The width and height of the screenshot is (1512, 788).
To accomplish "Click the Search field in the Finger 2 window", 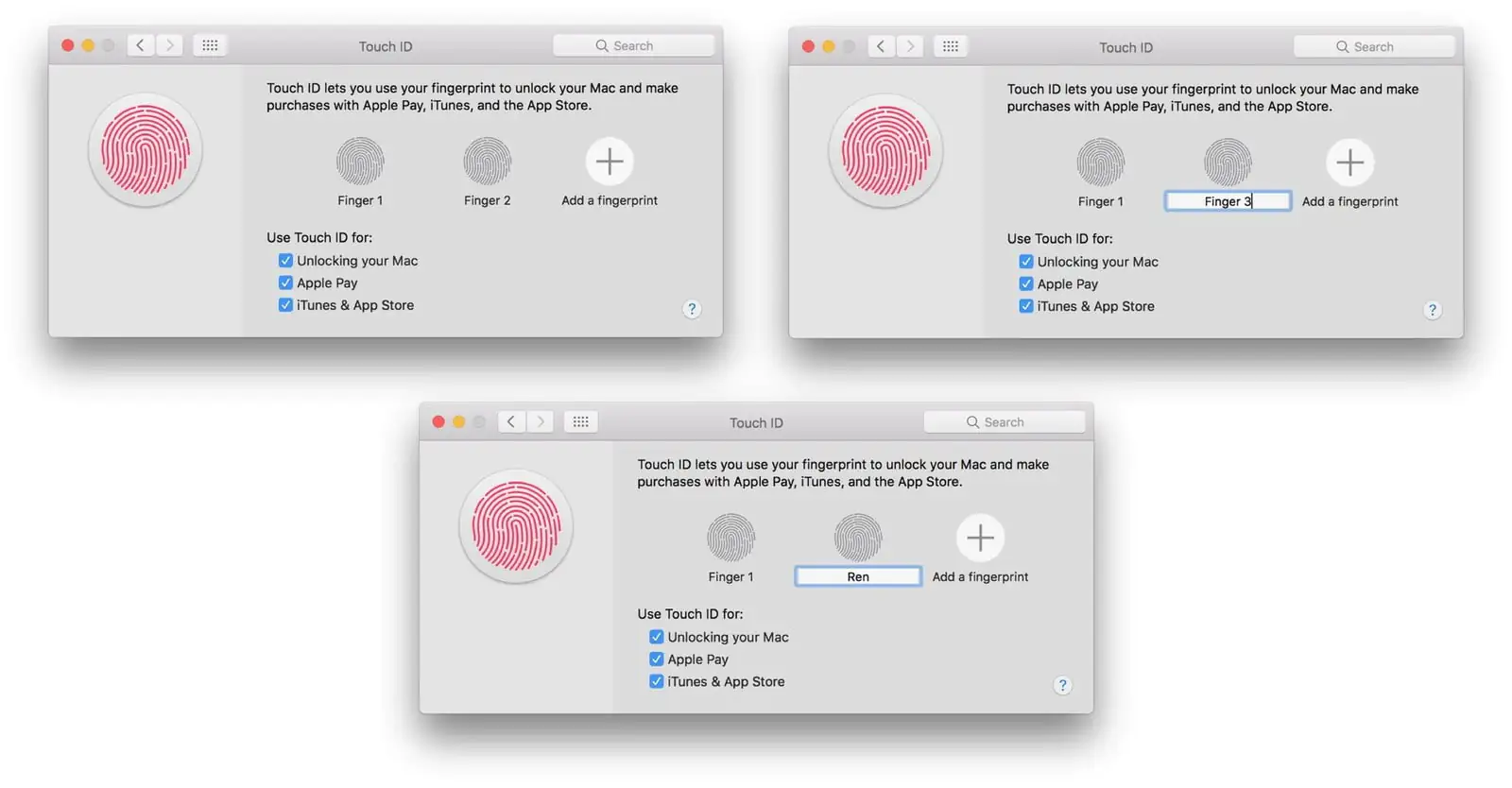I will click(633, 45).
